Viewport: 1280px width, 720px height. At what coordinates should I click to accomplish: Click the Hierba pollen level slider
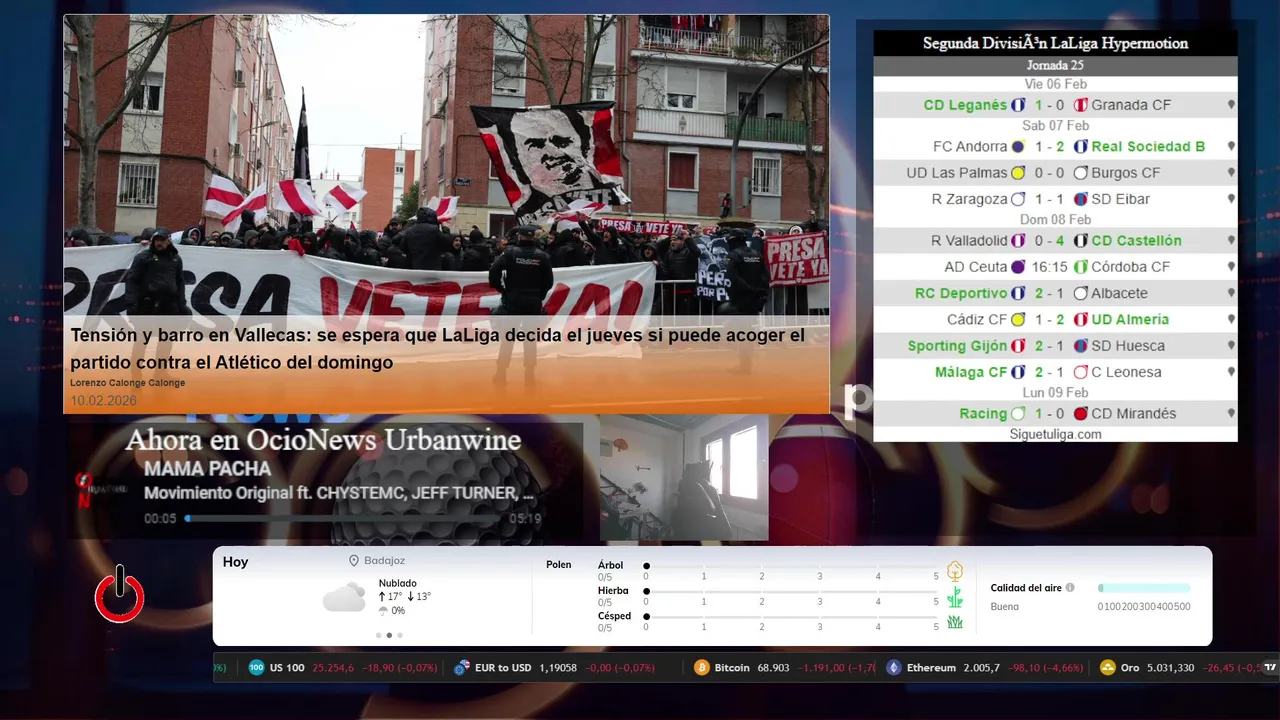point(792,591)
